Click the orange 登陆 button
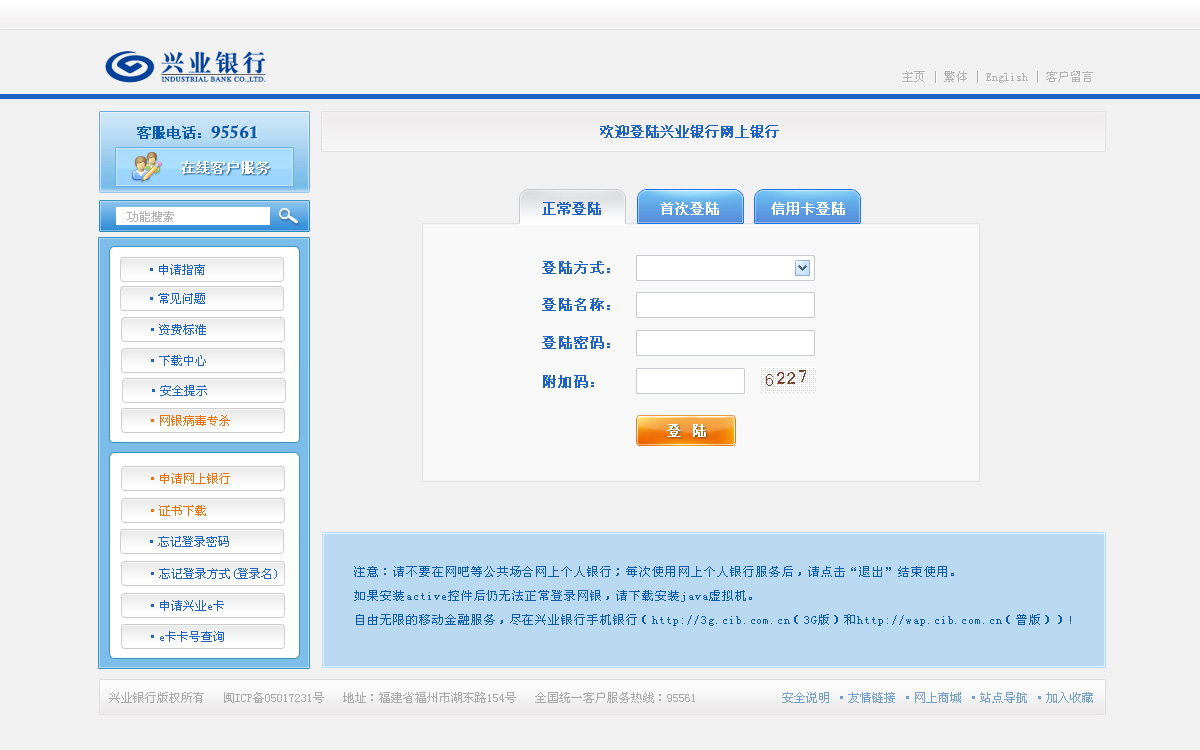Screen dimensions: 1200x750 point(686,431)
